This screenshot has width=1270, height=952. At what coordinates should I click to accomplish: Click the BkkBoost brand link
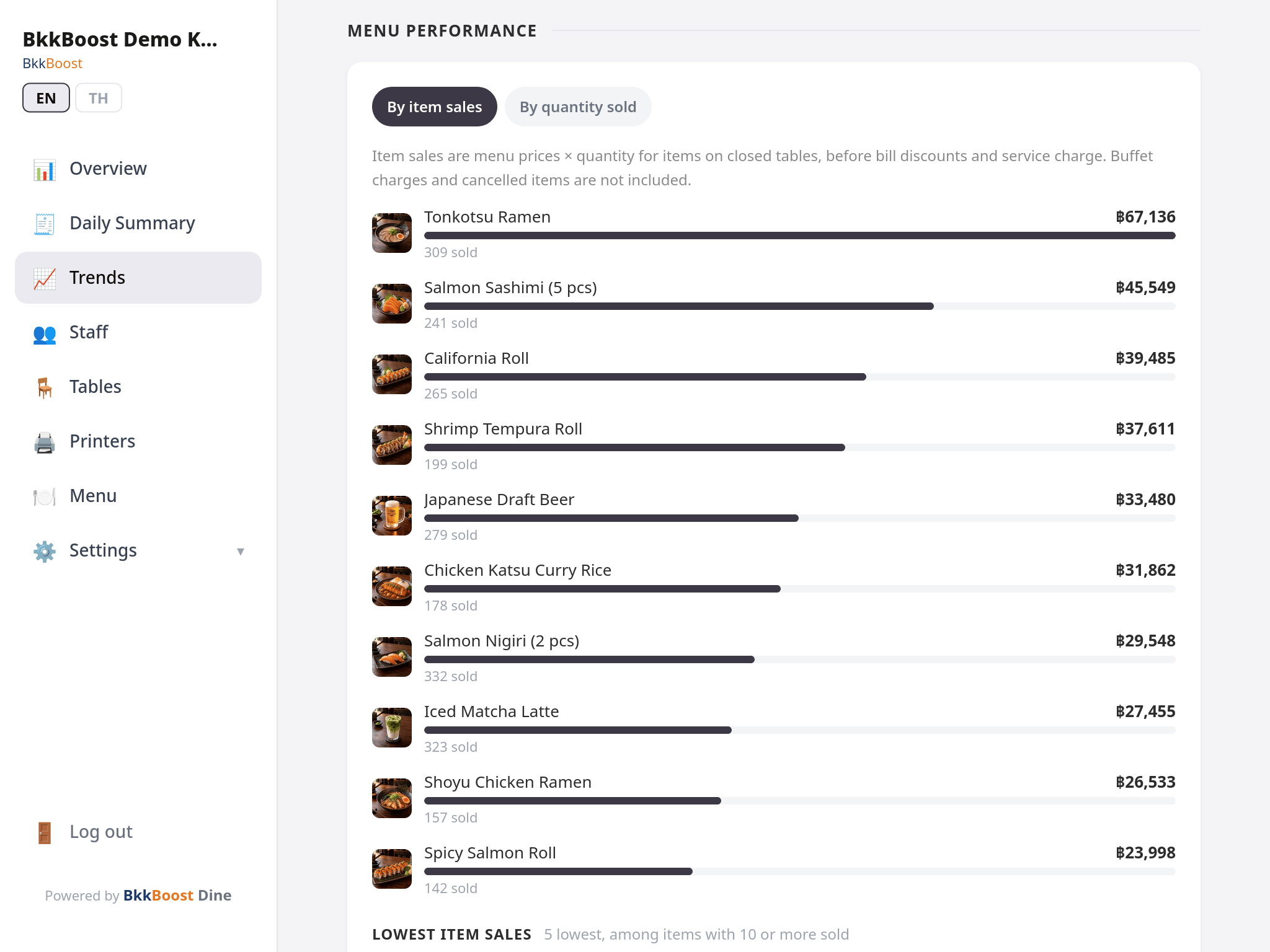click(x=52, y=63)
